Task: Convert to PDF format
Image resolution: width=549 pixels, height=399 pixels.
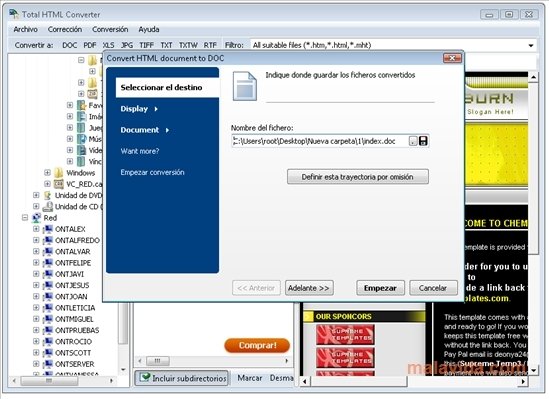Action: click(90, 45)
